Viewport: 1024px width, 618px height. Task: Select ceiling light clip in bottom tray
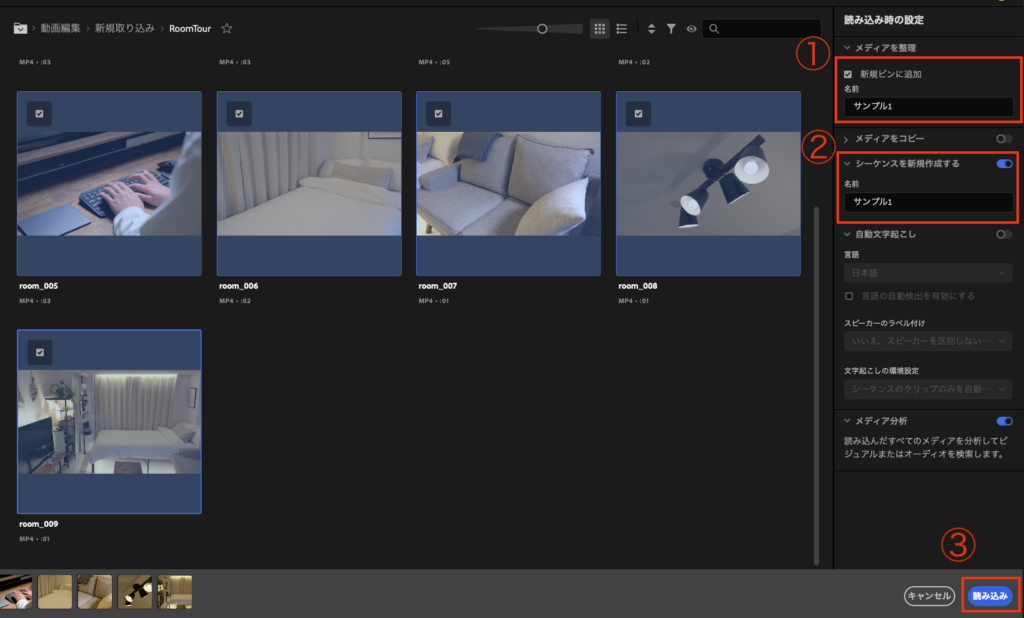pos(135,592)
